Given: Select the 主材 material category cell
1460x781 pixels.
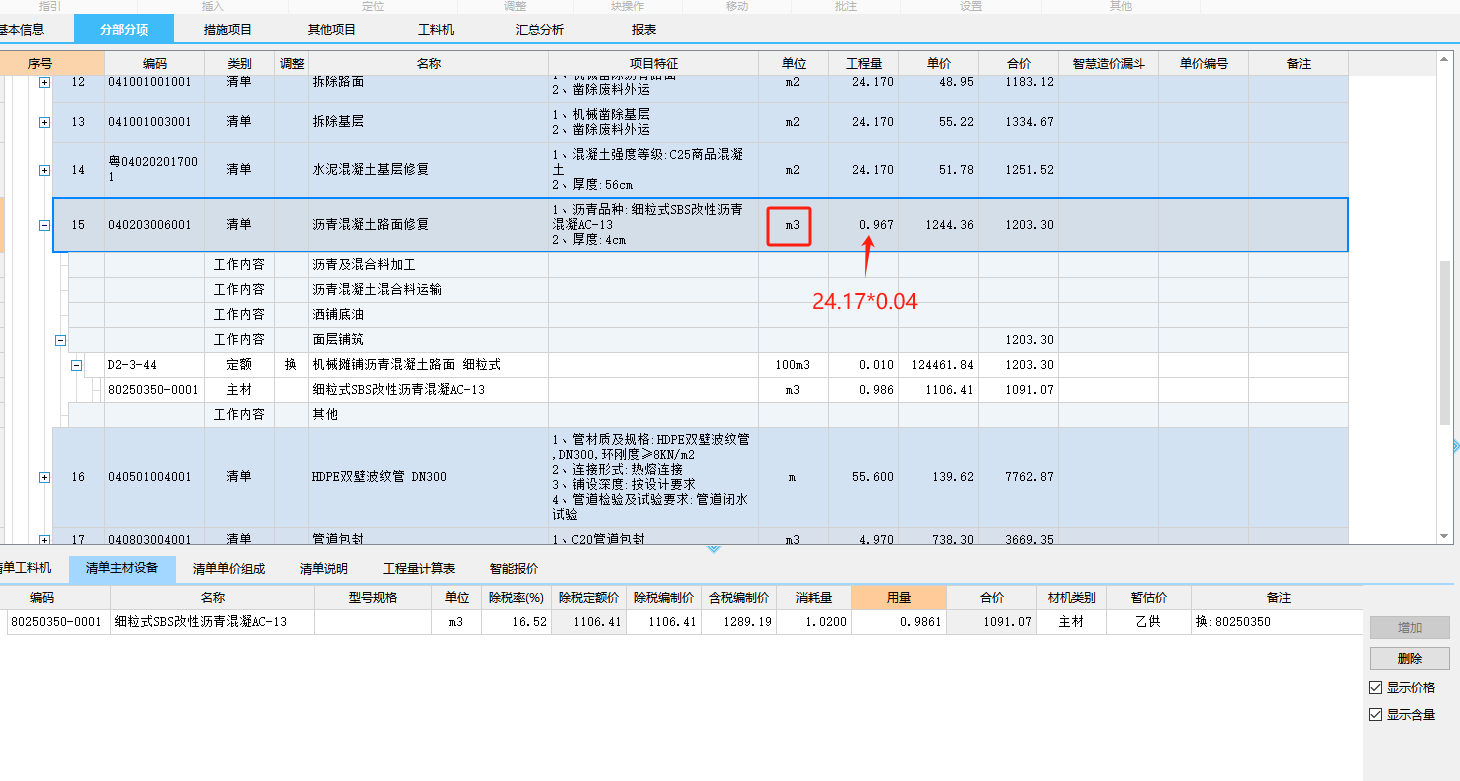Looking at the screenshot, I should tap(1071, 622).
